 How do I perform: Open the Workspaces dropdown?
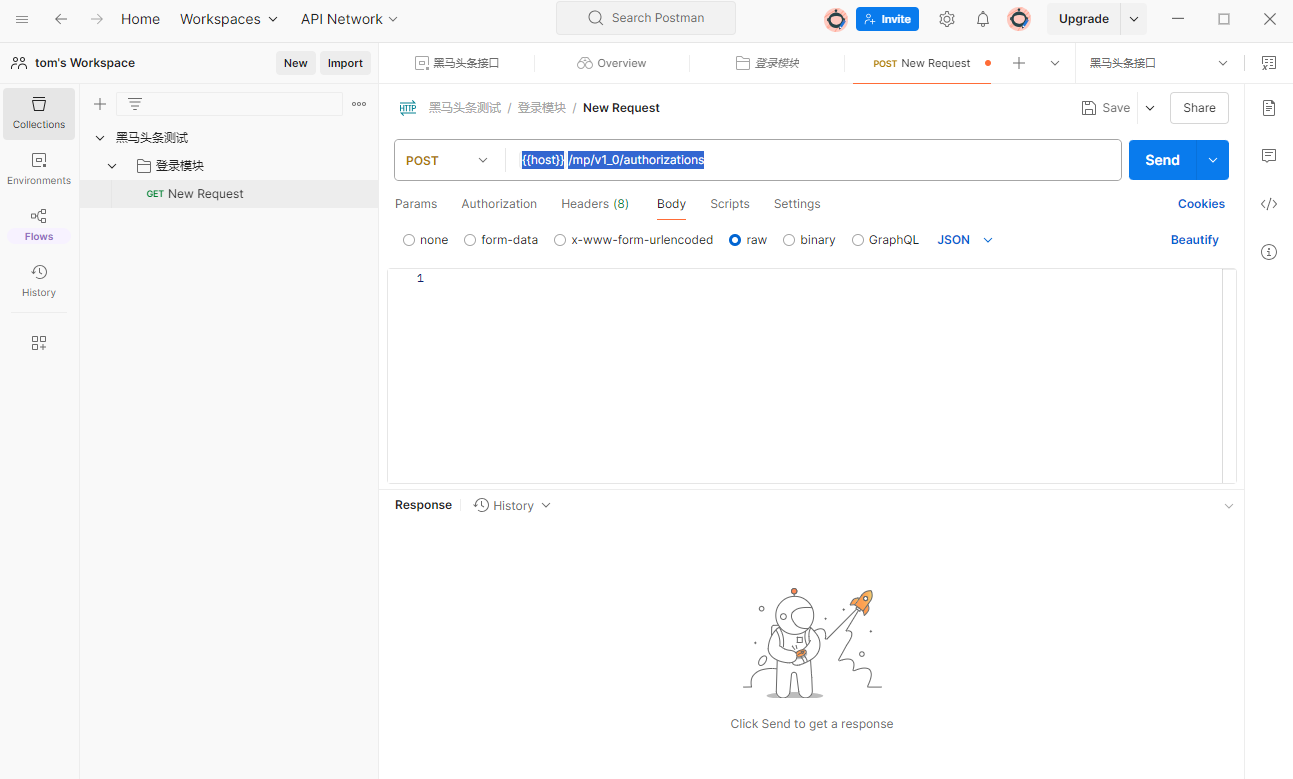coord(229,19)
